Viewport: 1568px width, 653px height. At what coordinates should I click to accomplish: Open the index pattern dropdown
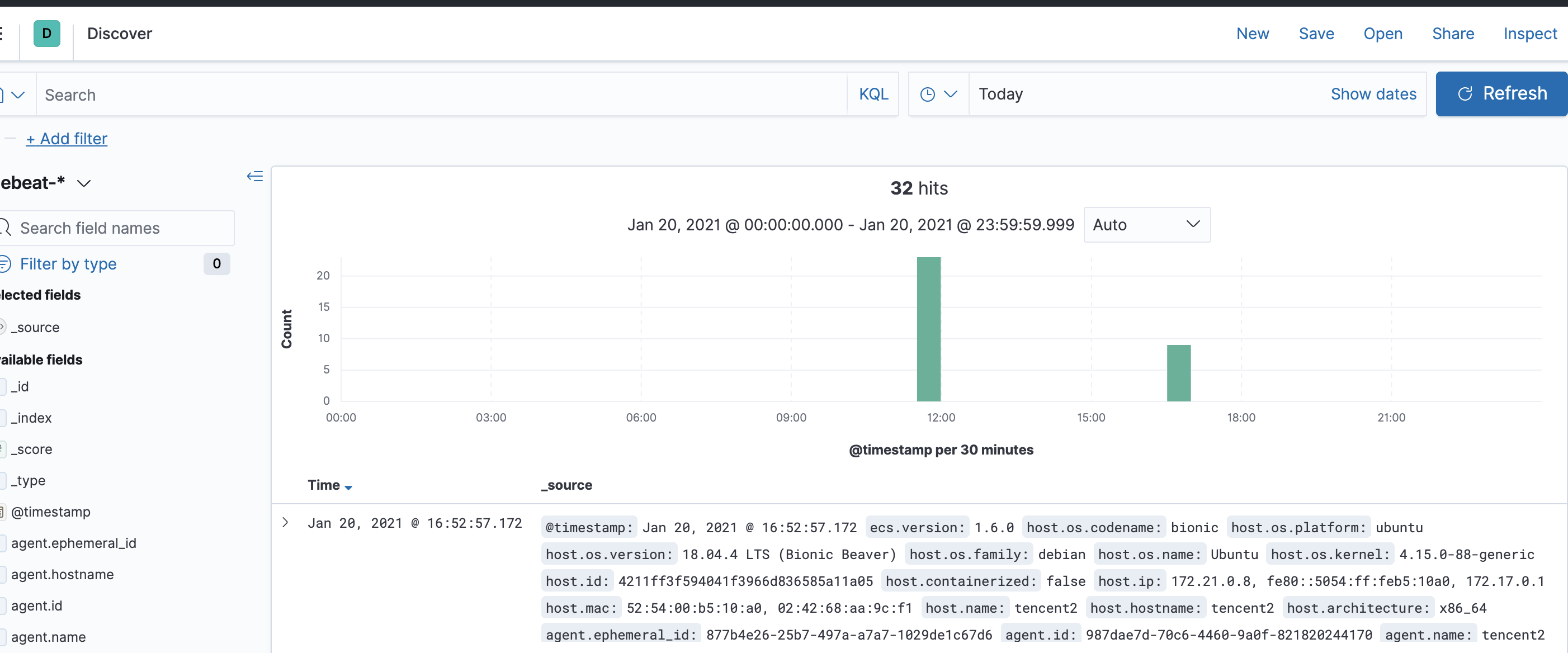pyautogui.click(x=46, y=183)
